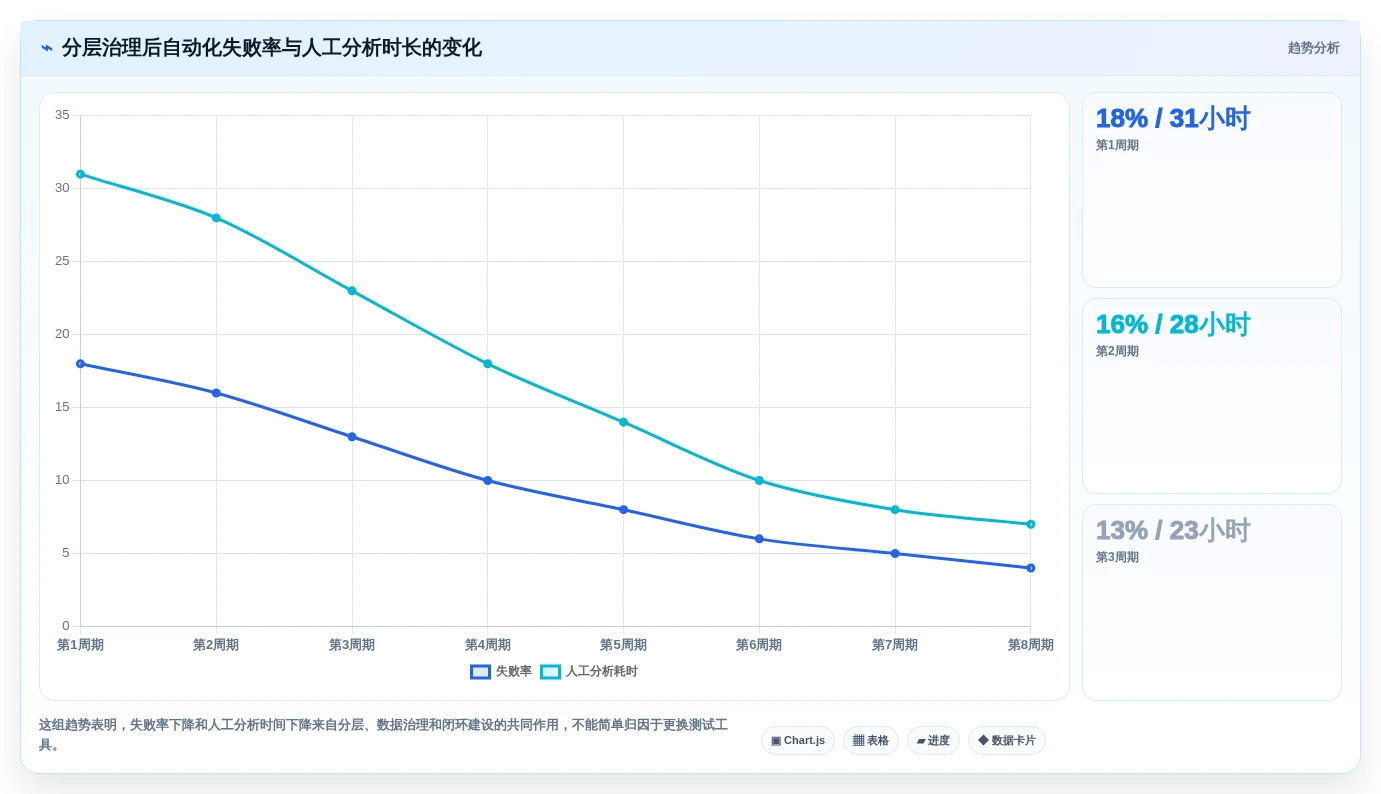Click the 人工分析耗时 data point at 第3周期
This screenshot has width=1381, height=794.
pyautogui.click(x=352, y=291)
